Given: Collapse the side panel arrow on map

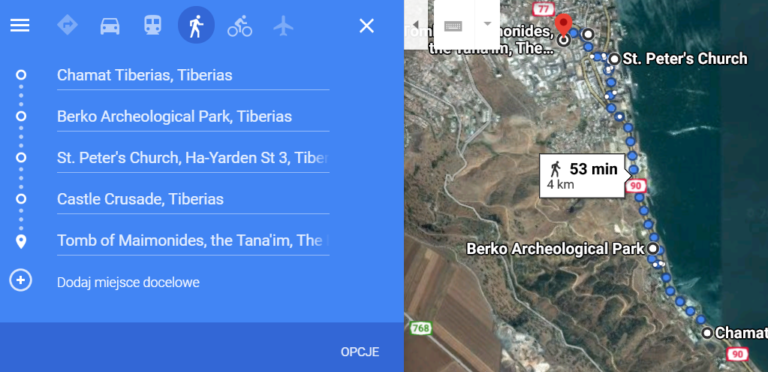Looking at the screenshot, I should [x=416, y=24].
